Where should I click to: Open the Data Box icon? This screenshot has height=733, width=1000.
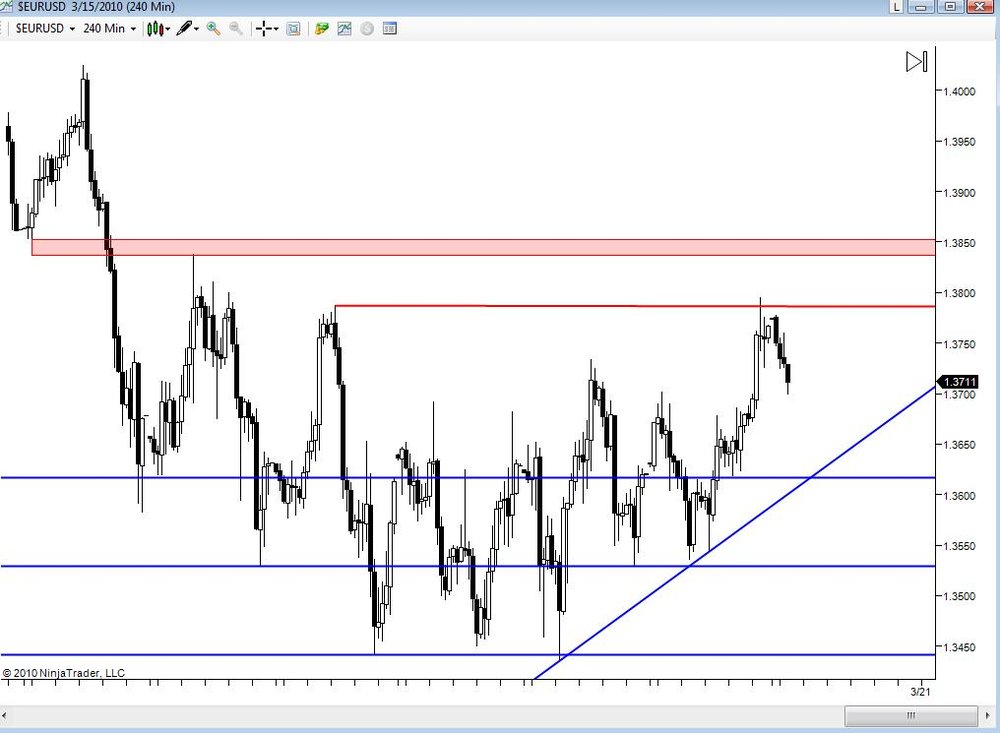pos(293,29)
